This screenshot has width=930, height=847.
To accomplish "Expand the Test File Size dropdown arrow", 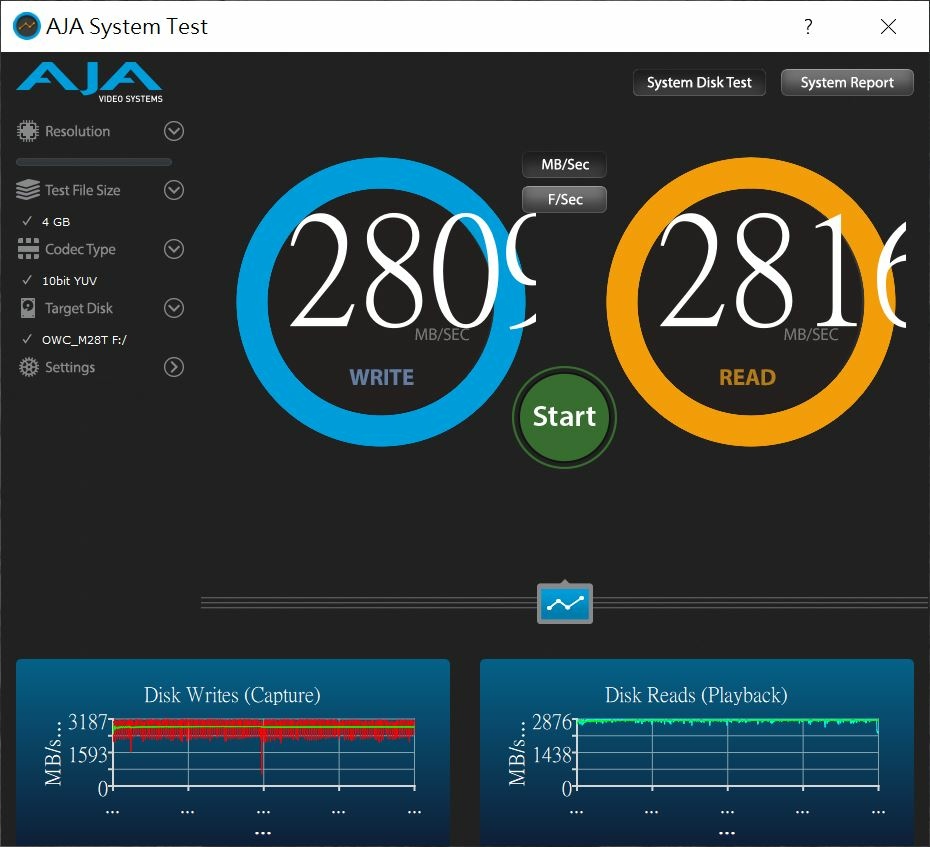I will [x=174, y=190].
